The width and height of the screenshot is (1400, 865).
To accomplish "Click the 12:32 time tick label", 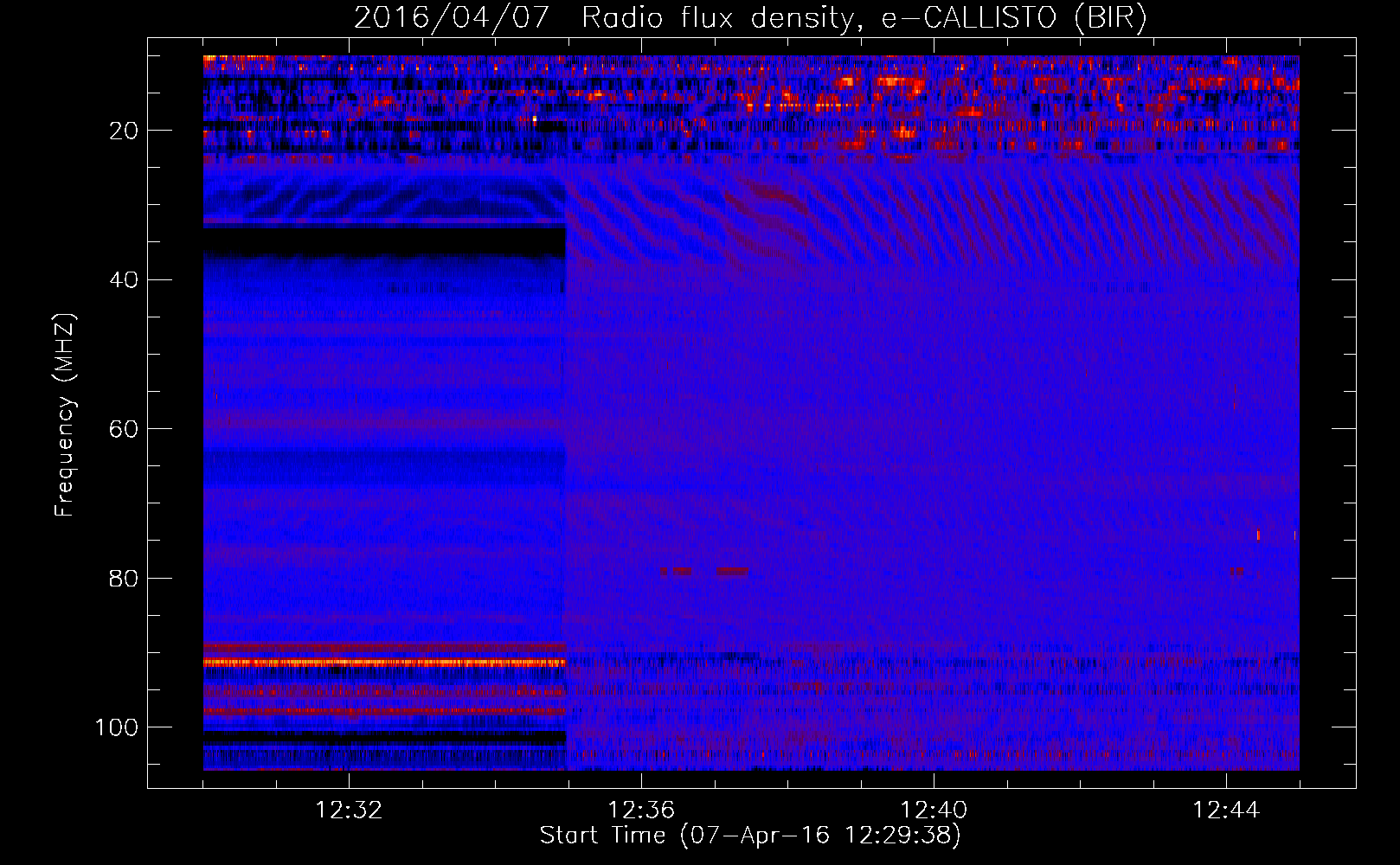I will point(349,811).
